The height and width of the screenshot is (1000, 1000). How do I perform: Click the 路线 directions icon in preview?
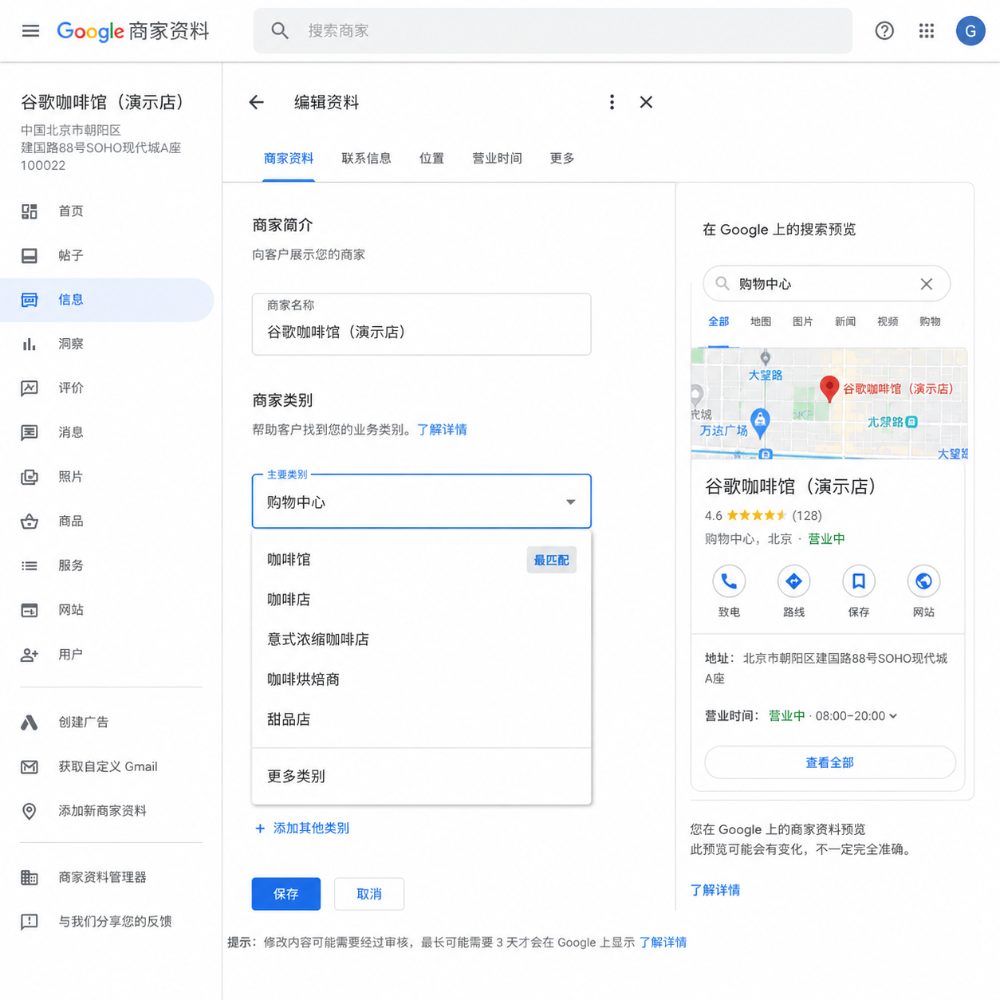[x=793, y=581]
